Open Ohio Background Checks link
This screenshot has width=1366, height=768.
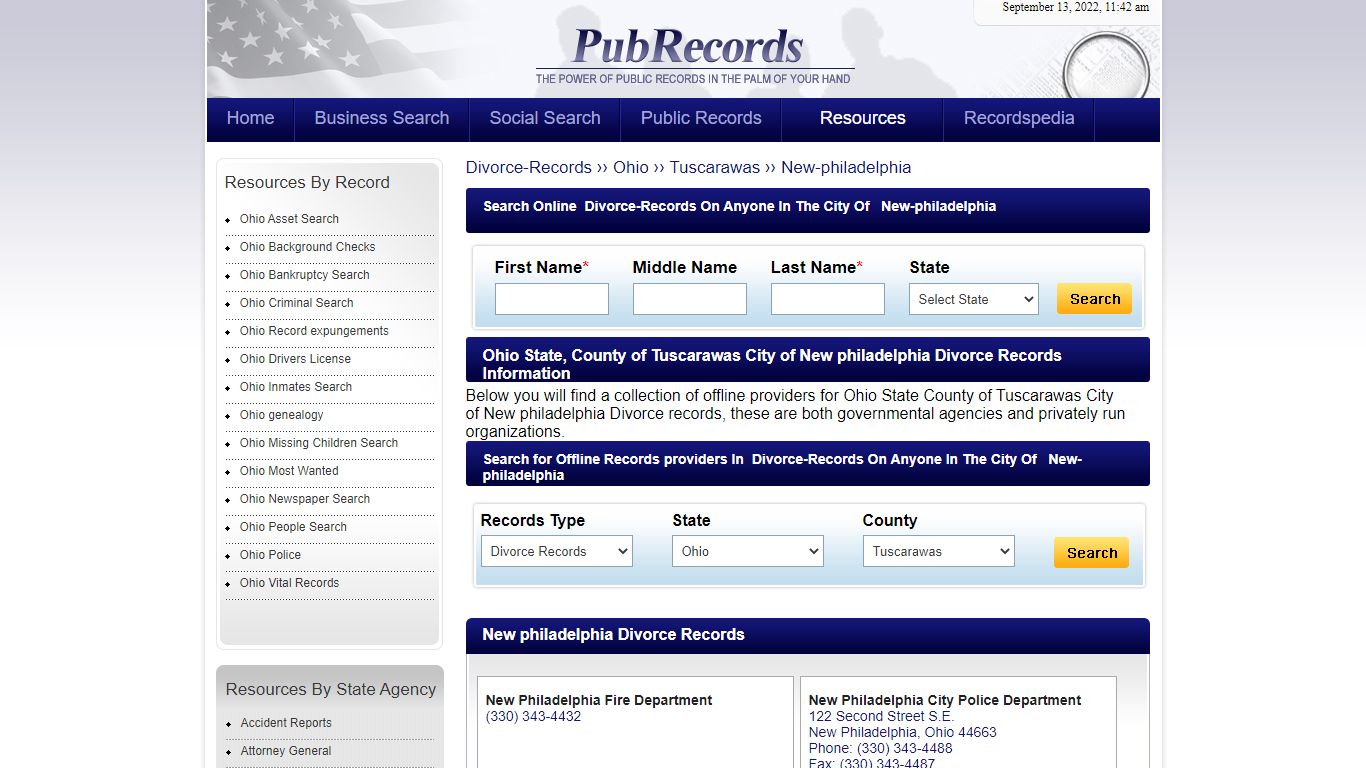point(308,247)
